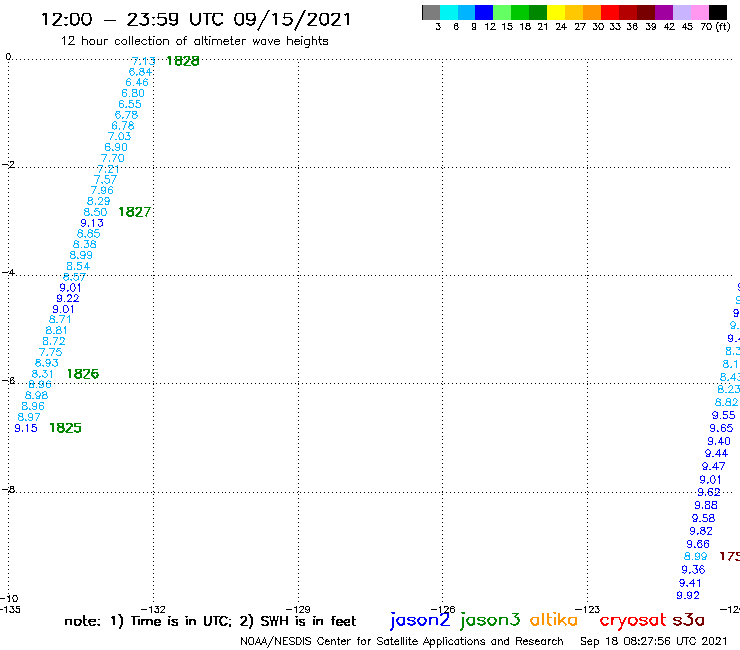
Task: Click the 8.97 wave height value
Action: click(29, 417)
